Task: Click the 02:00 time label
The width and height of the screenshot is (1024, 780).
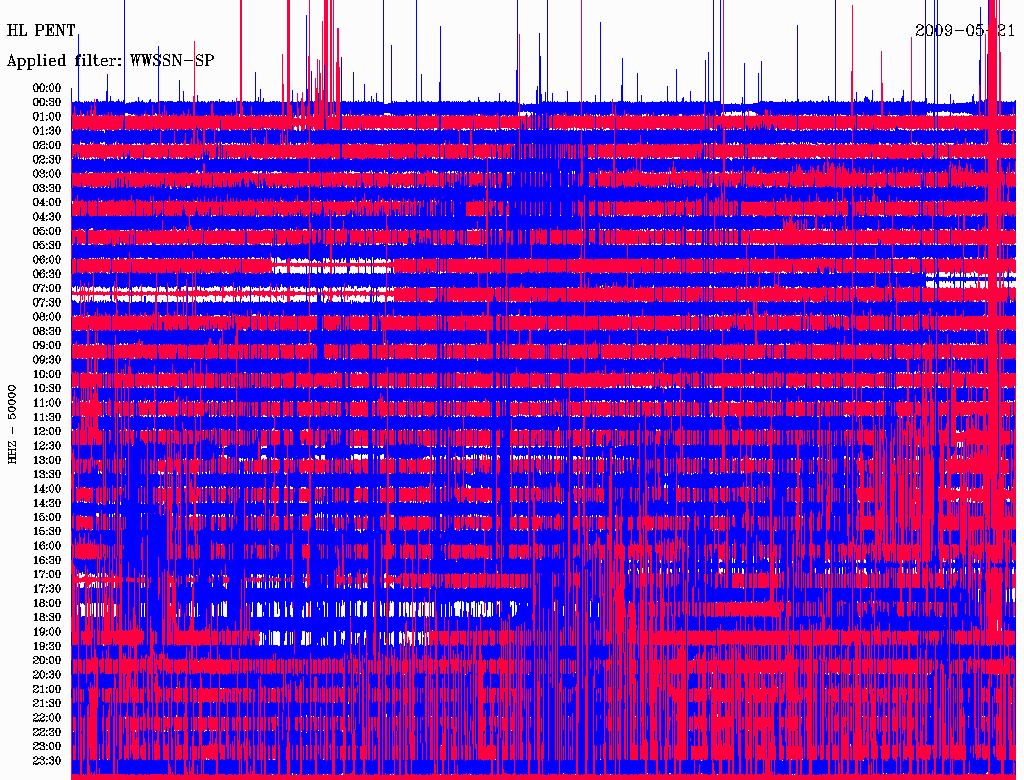Action: [x=47, y=146]
